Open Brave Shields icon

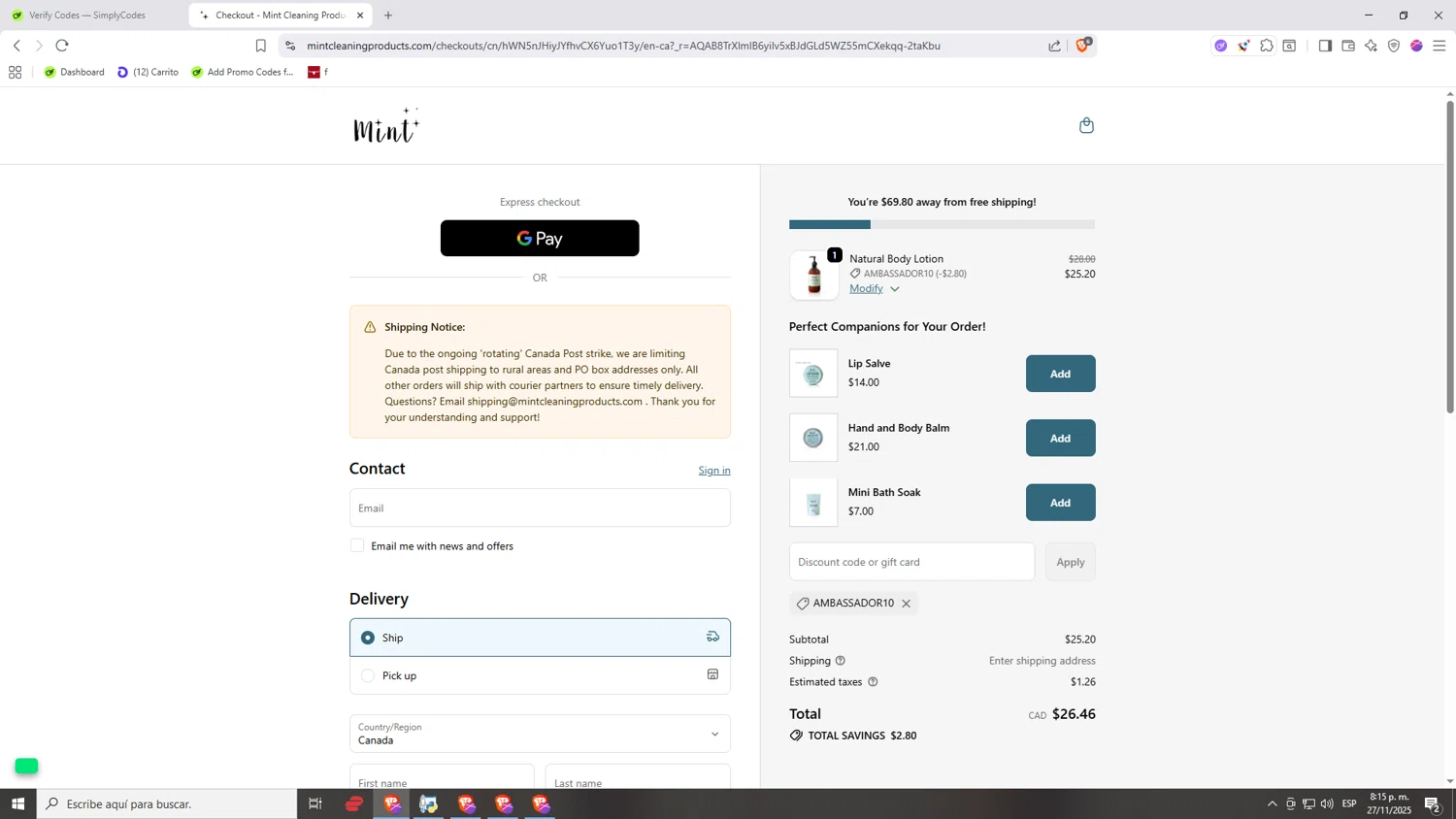1083,45
